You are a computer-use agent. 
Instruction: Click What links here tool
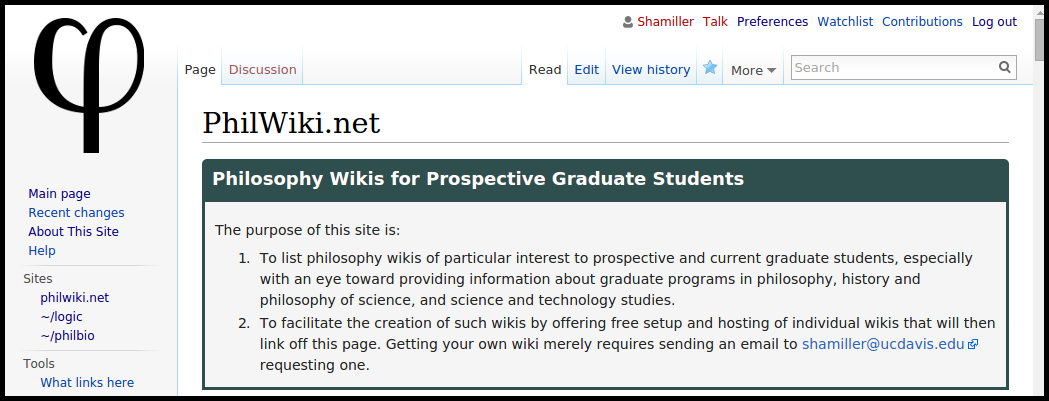(x=87, y=382)
